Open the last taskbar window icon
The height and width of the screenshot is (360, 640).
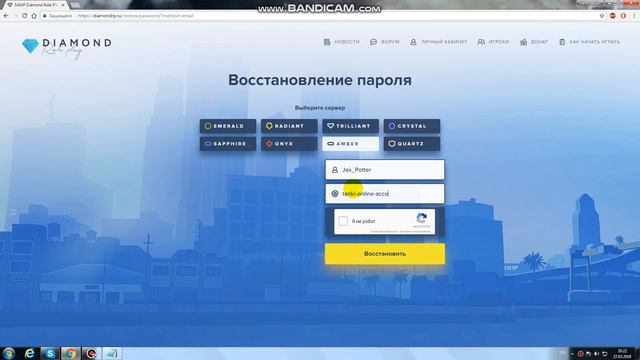coord(112,353)
